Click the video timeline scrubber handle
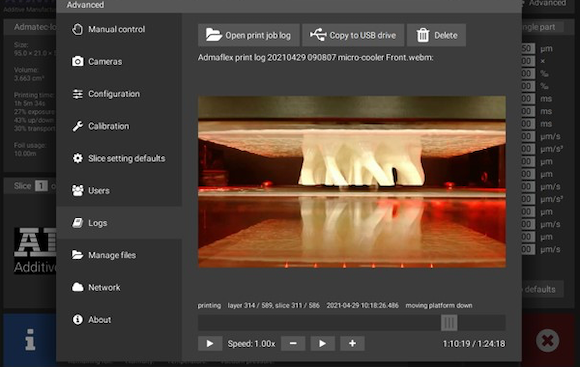 point(449,323)
